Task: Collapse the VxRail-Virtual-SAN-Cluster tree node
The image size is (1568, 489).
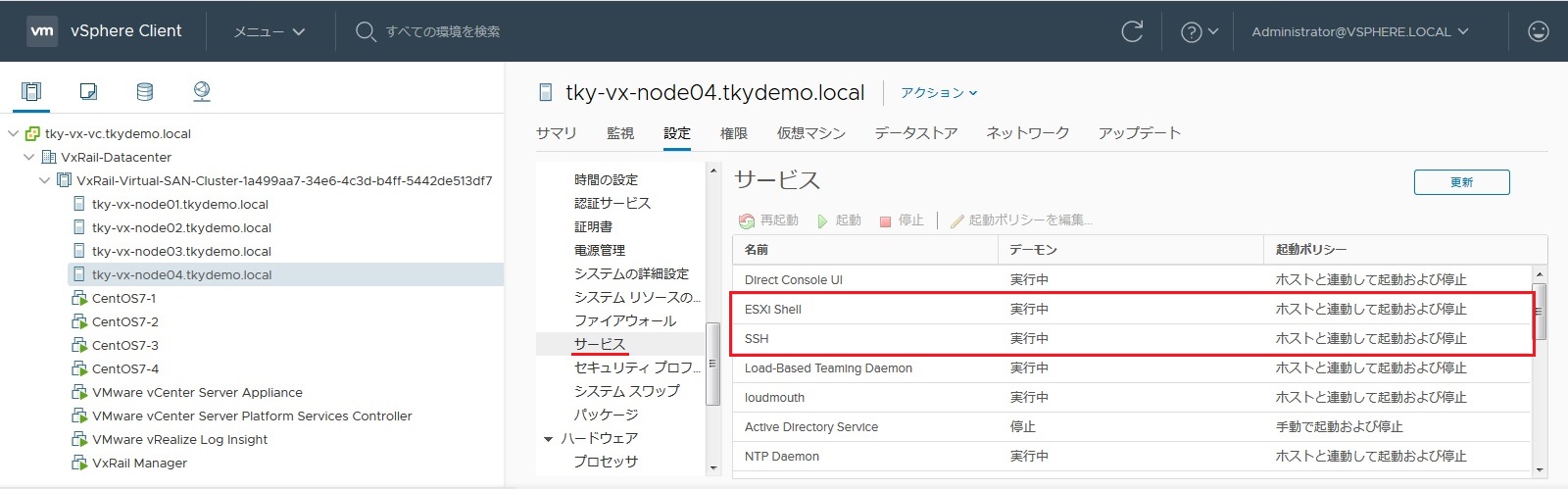Action: (45, 180)
